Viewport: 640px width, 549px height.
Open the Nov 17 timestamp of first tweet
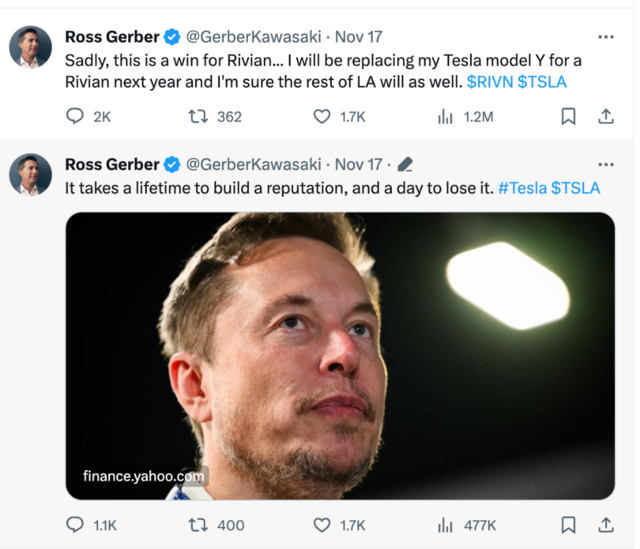(x=359, y=37)
